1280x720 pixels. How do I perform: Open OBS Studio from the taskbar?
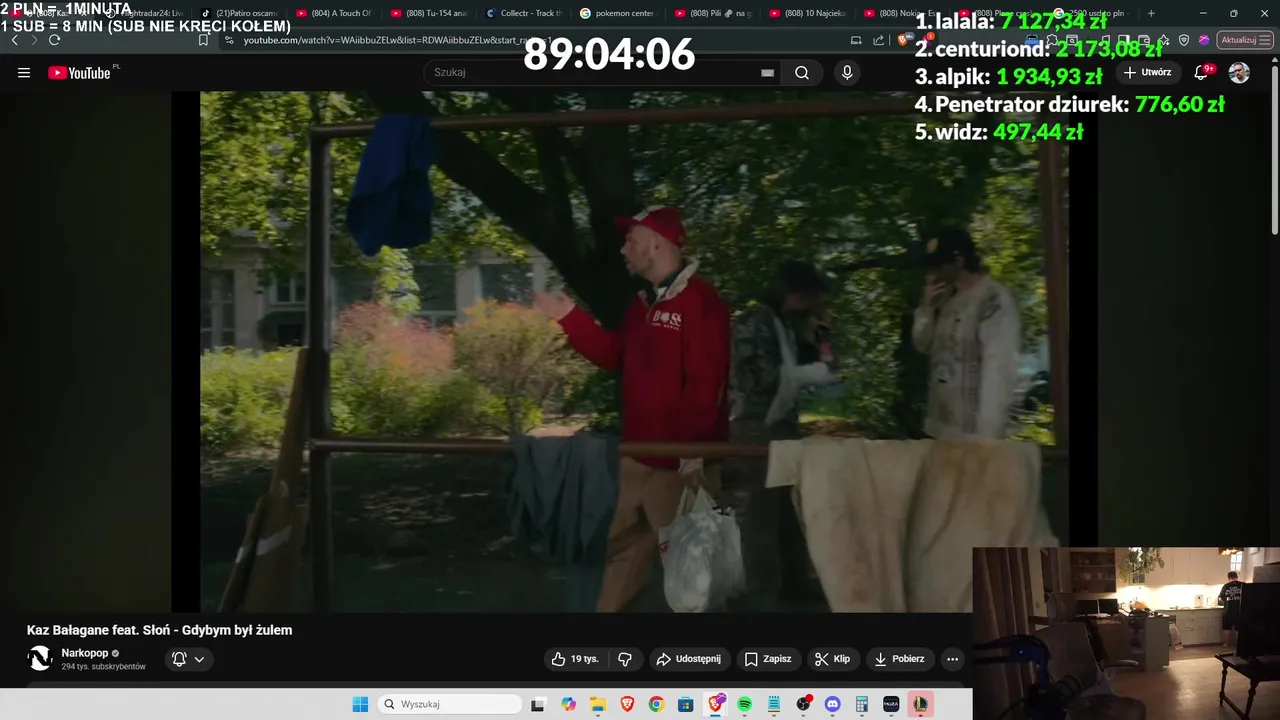point(803,704)
